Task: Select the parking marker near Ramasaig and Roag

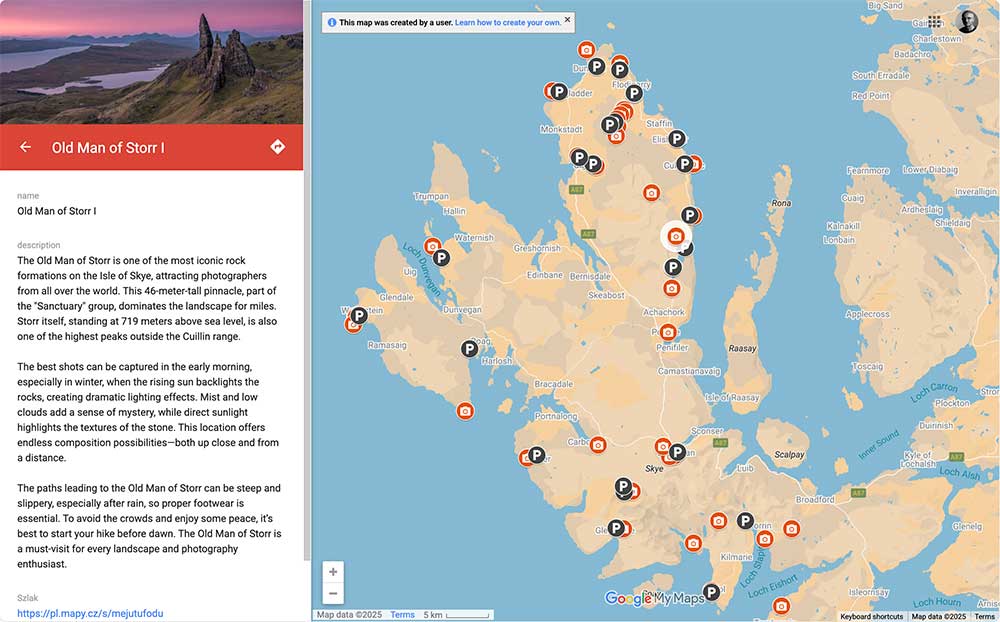Action: [x=469, y=349]
